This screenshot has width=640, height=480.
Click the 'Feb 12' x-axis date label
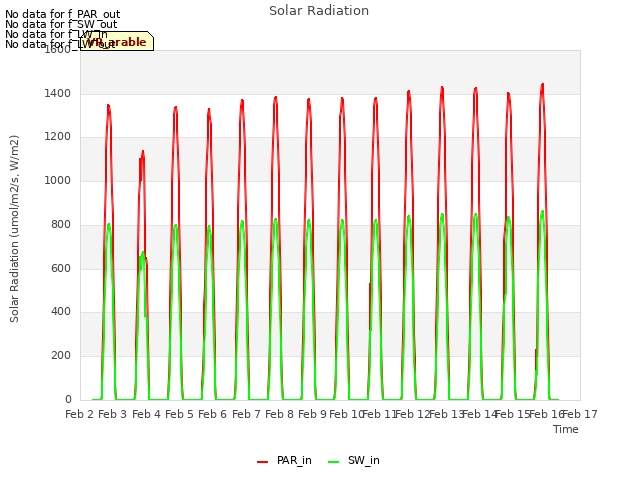coord(413,414)
